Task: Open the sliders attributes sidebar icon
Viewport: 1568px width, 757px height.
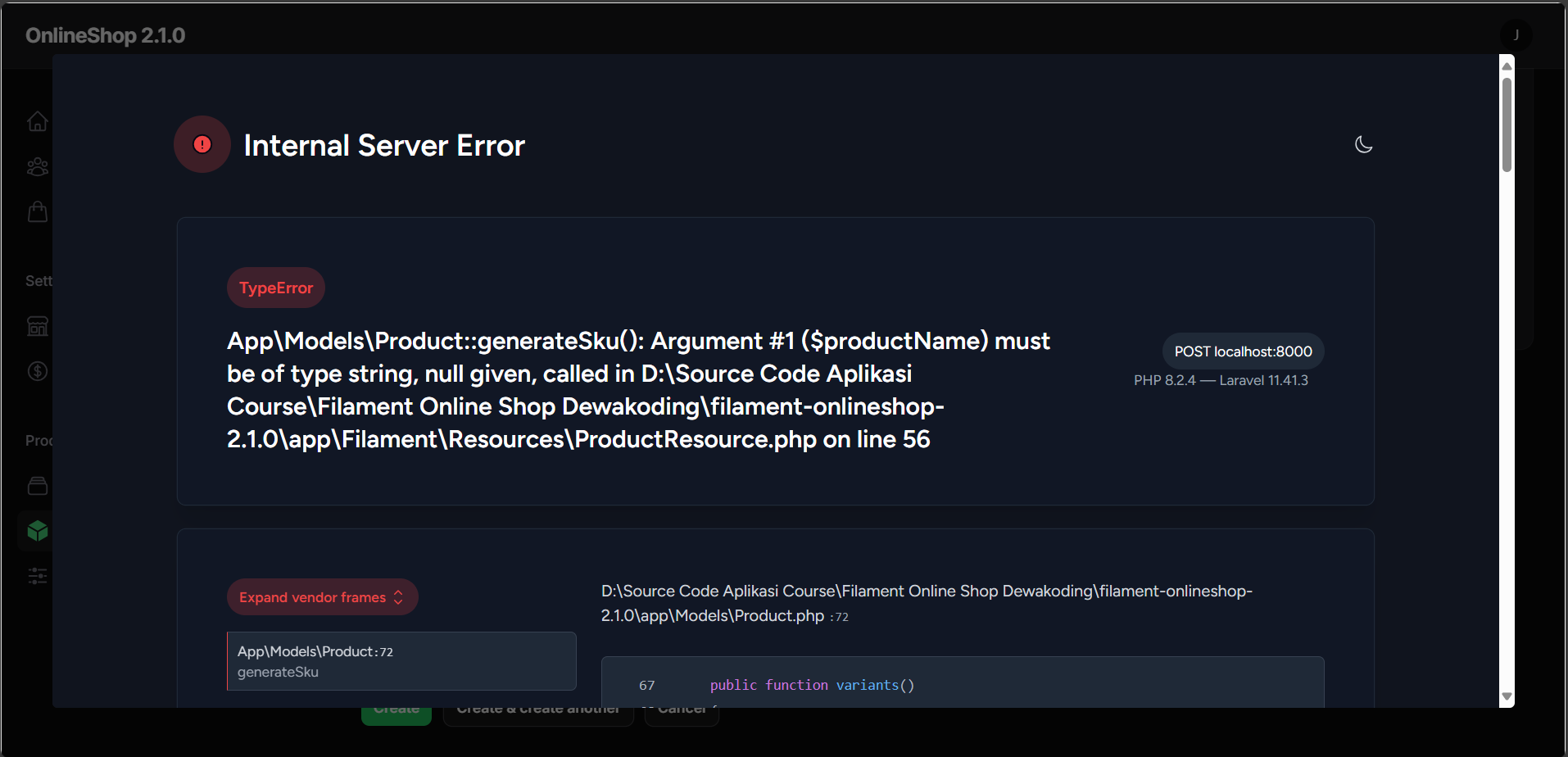Action: tap(37, 576)
